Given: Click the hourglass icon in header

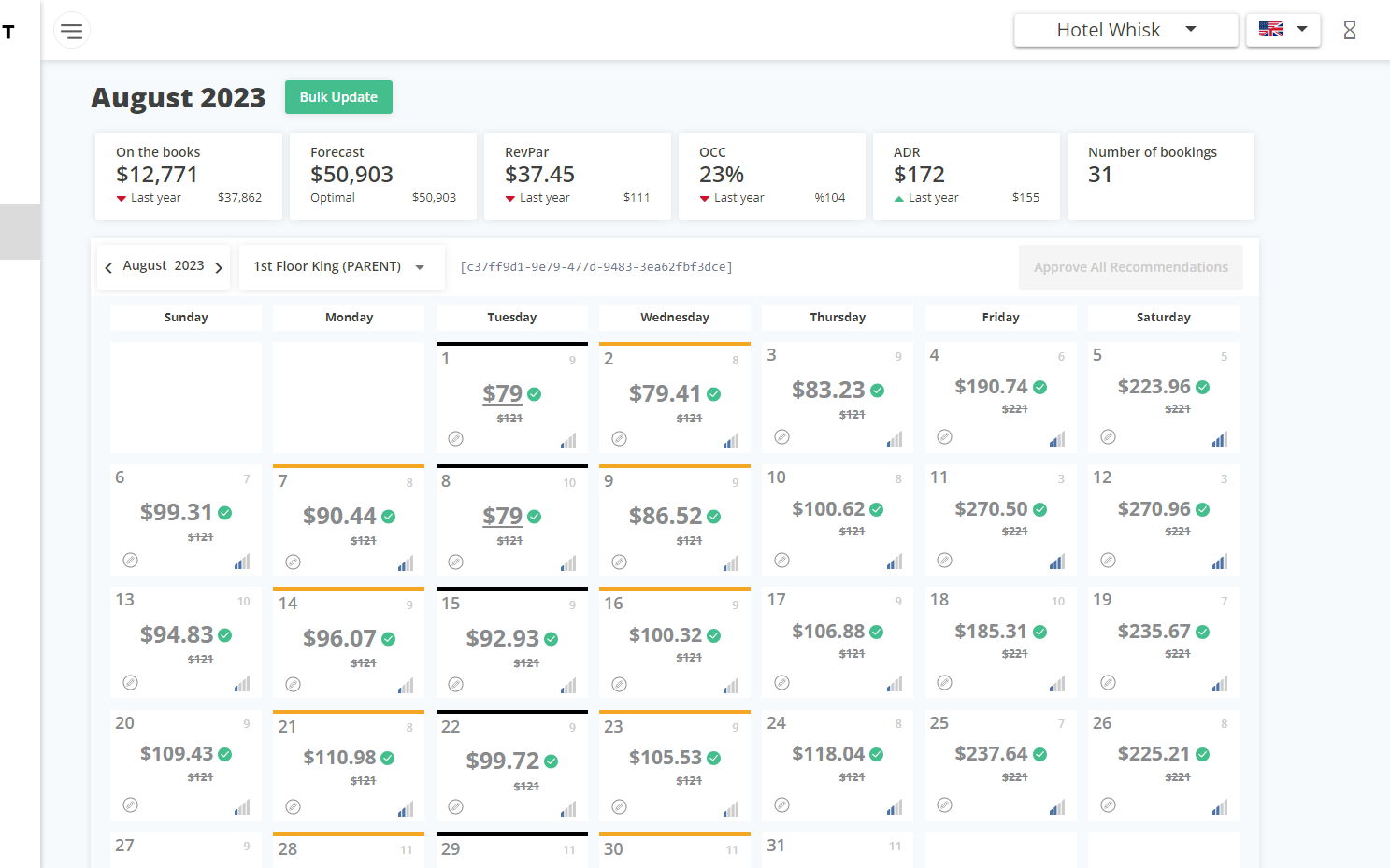Looking at the screenshot, I should [1349, 31].
